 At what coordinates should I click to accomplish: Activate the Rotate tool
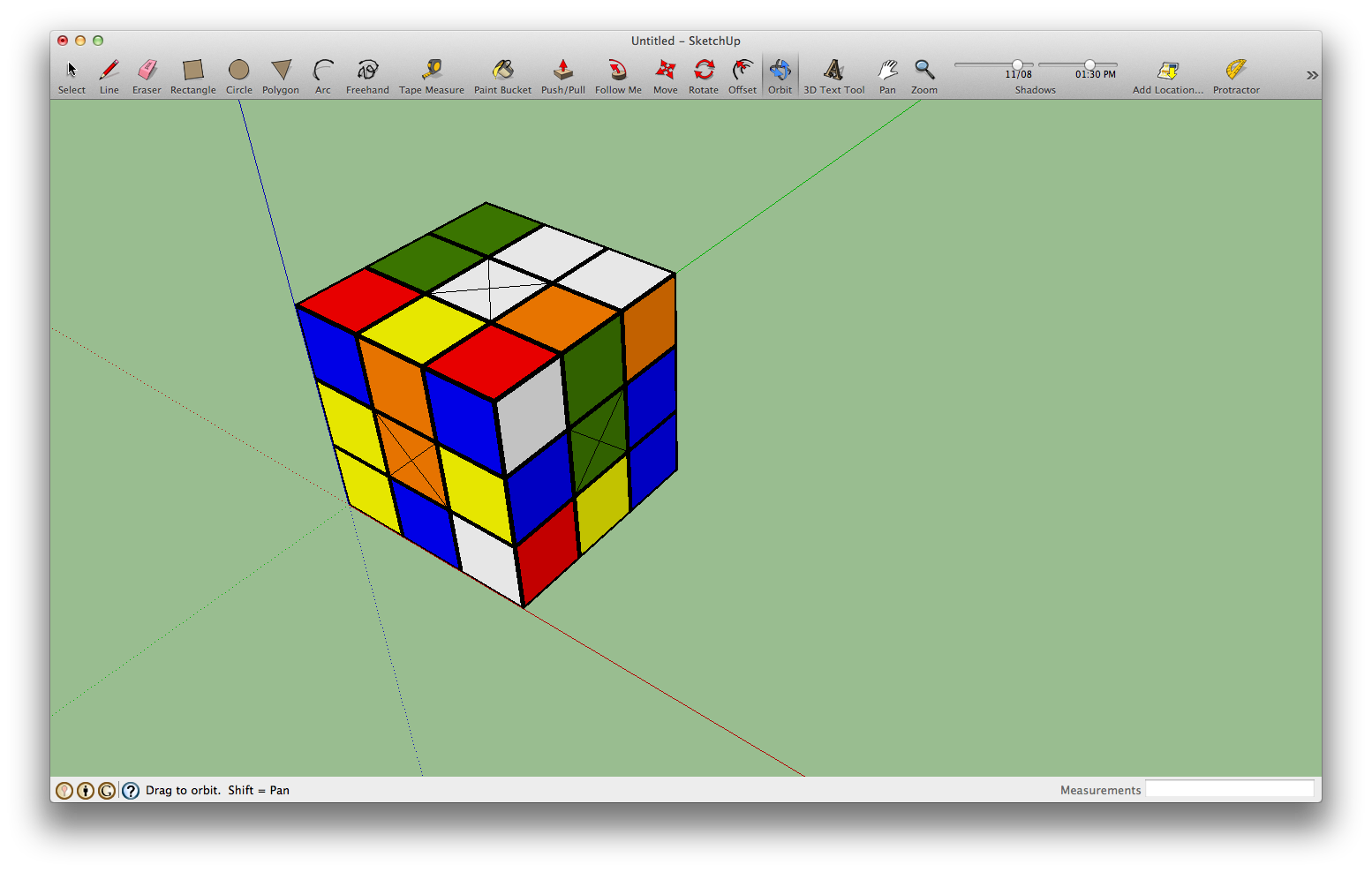(704, 76)
